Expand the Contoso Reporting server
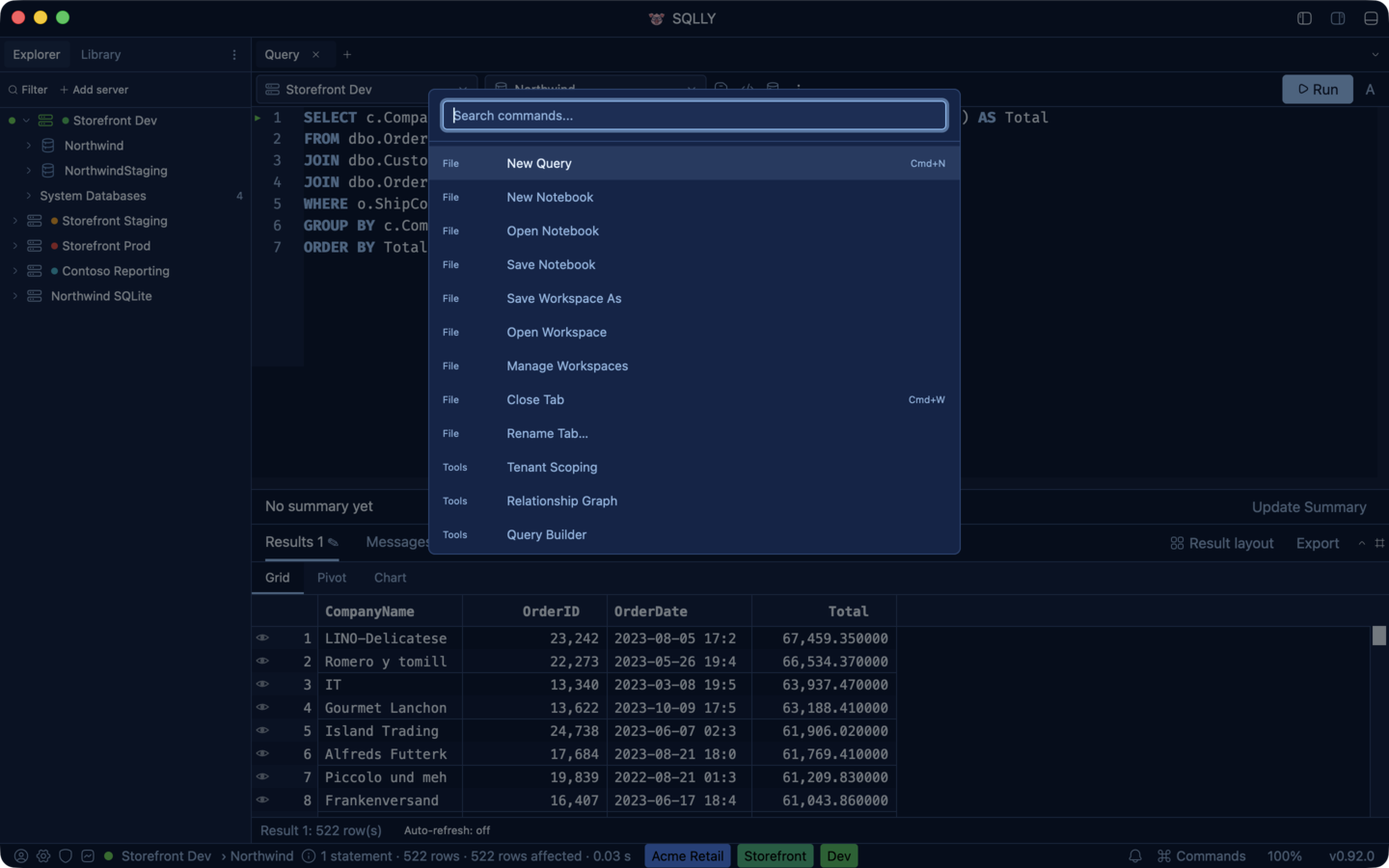This screenshot has height=868, width=1389. 15,271
